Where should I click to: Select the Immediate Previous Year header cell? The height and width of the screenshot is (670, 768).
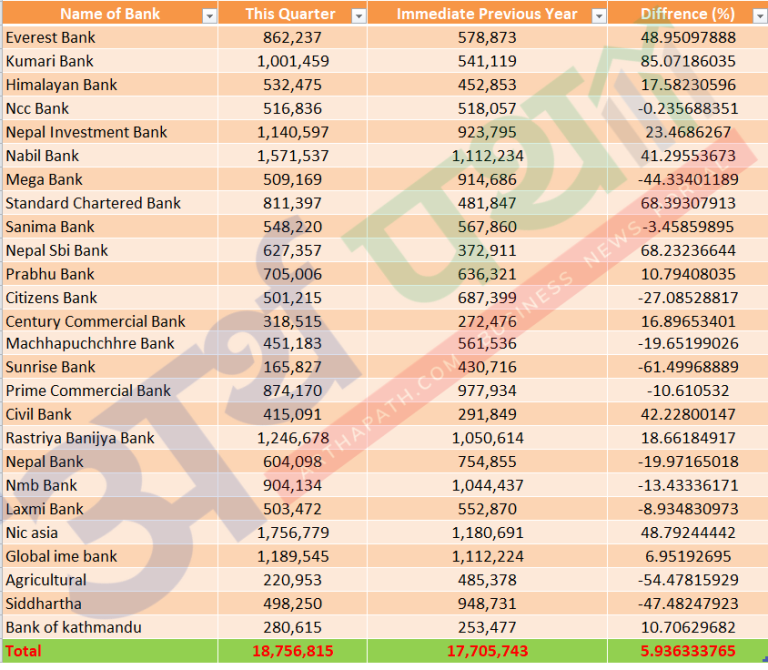pyautogui.click(x=487, y=13)
